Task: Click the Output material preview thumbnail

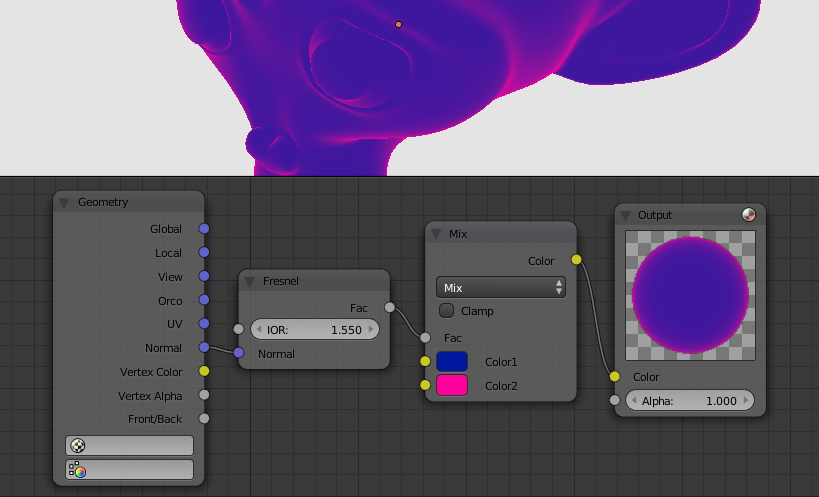Action: tap(691, 295)
